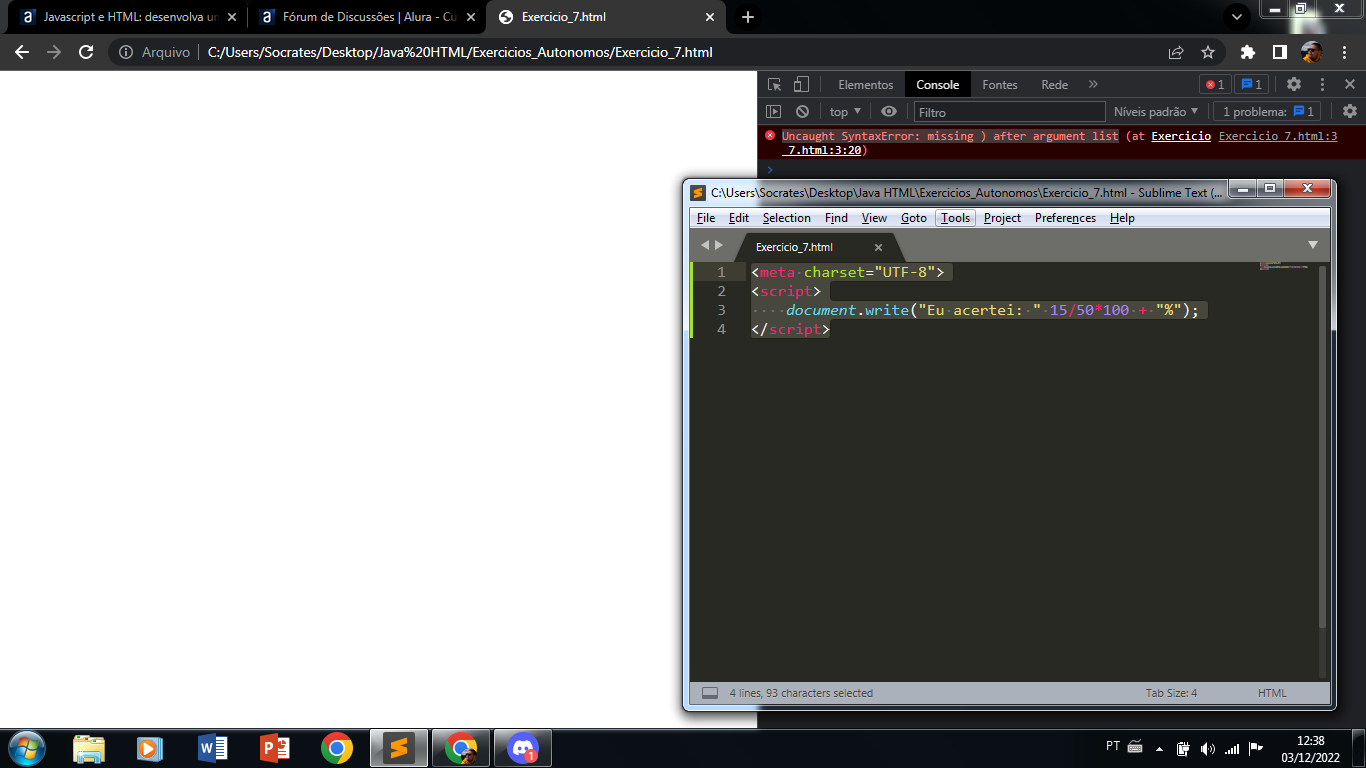
Task: Switch to the Elementos tab
Action: coord(866,85)
